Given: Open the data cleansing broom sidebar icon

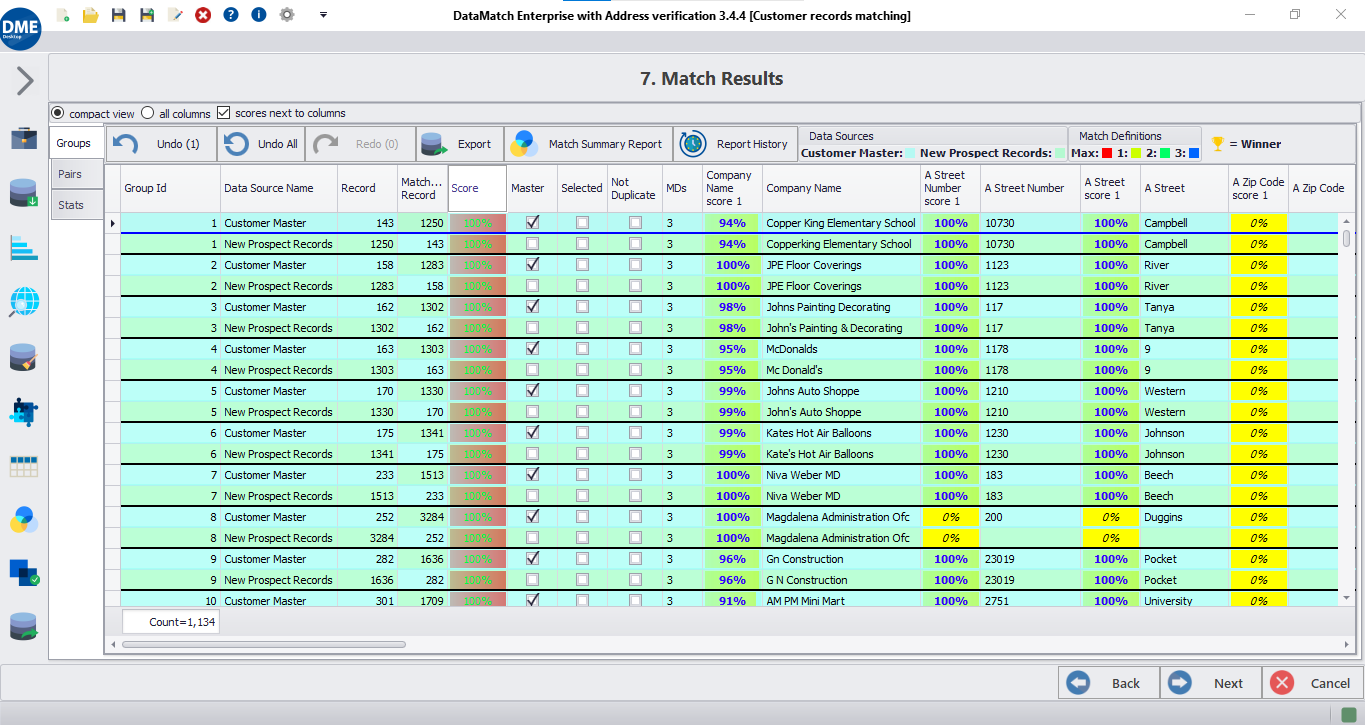Looking at the screenshot, I should 24,357.
